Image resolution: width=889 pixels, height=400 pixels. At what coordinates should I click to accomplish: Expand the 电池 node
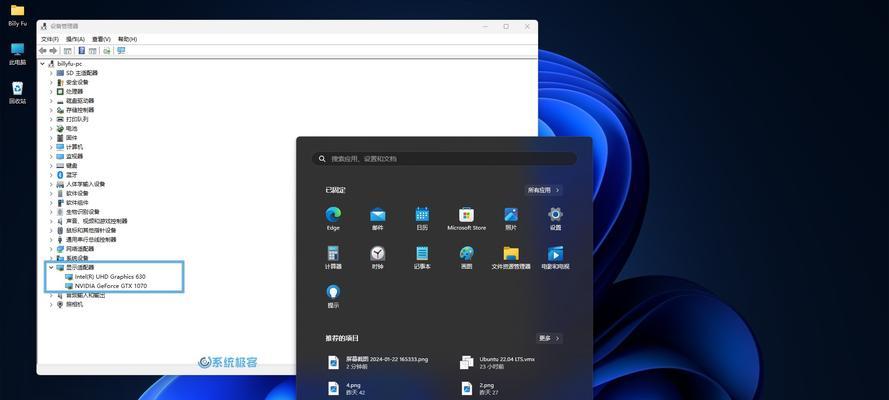point(51,129)
